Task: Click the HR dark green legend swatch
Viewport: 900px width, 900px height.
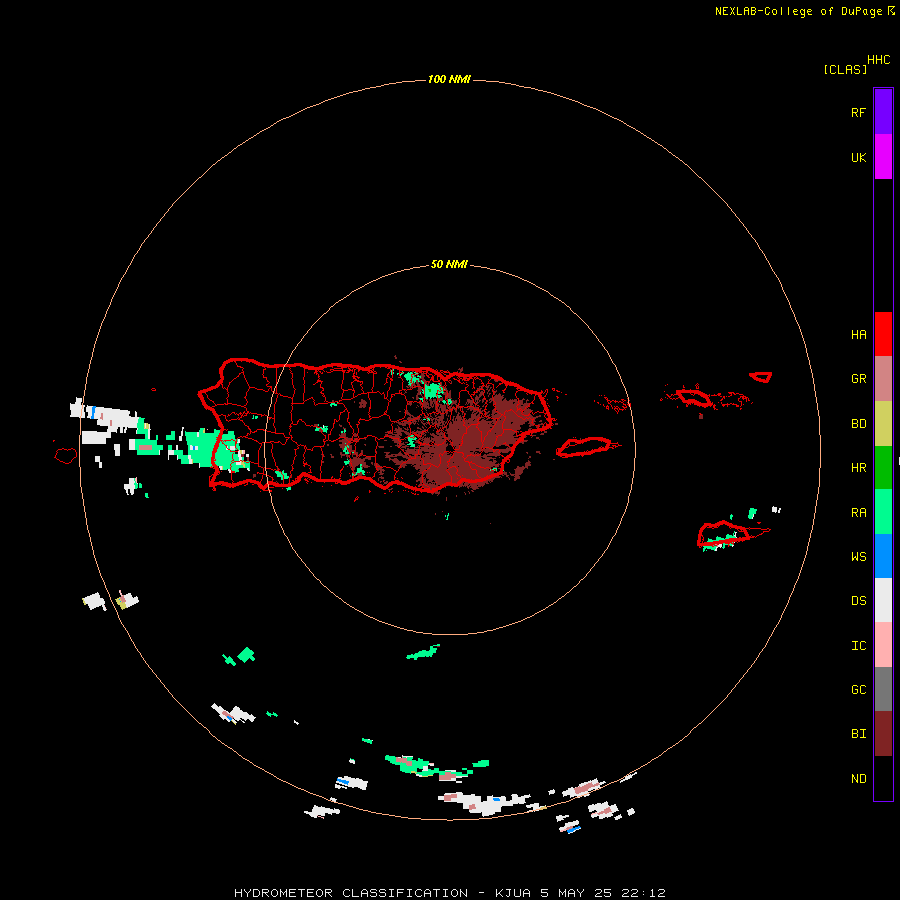Action: (883, 468)
